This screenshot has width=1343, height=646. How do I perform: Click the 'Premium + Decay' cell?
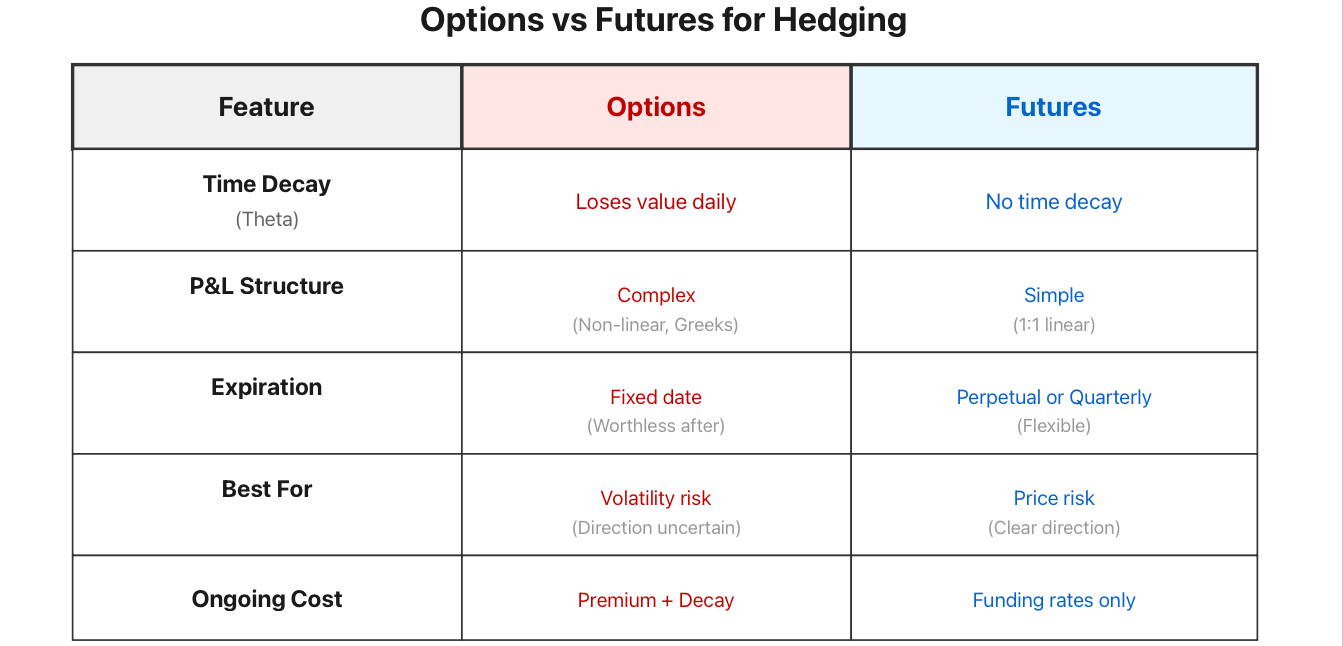coord(656,600)
